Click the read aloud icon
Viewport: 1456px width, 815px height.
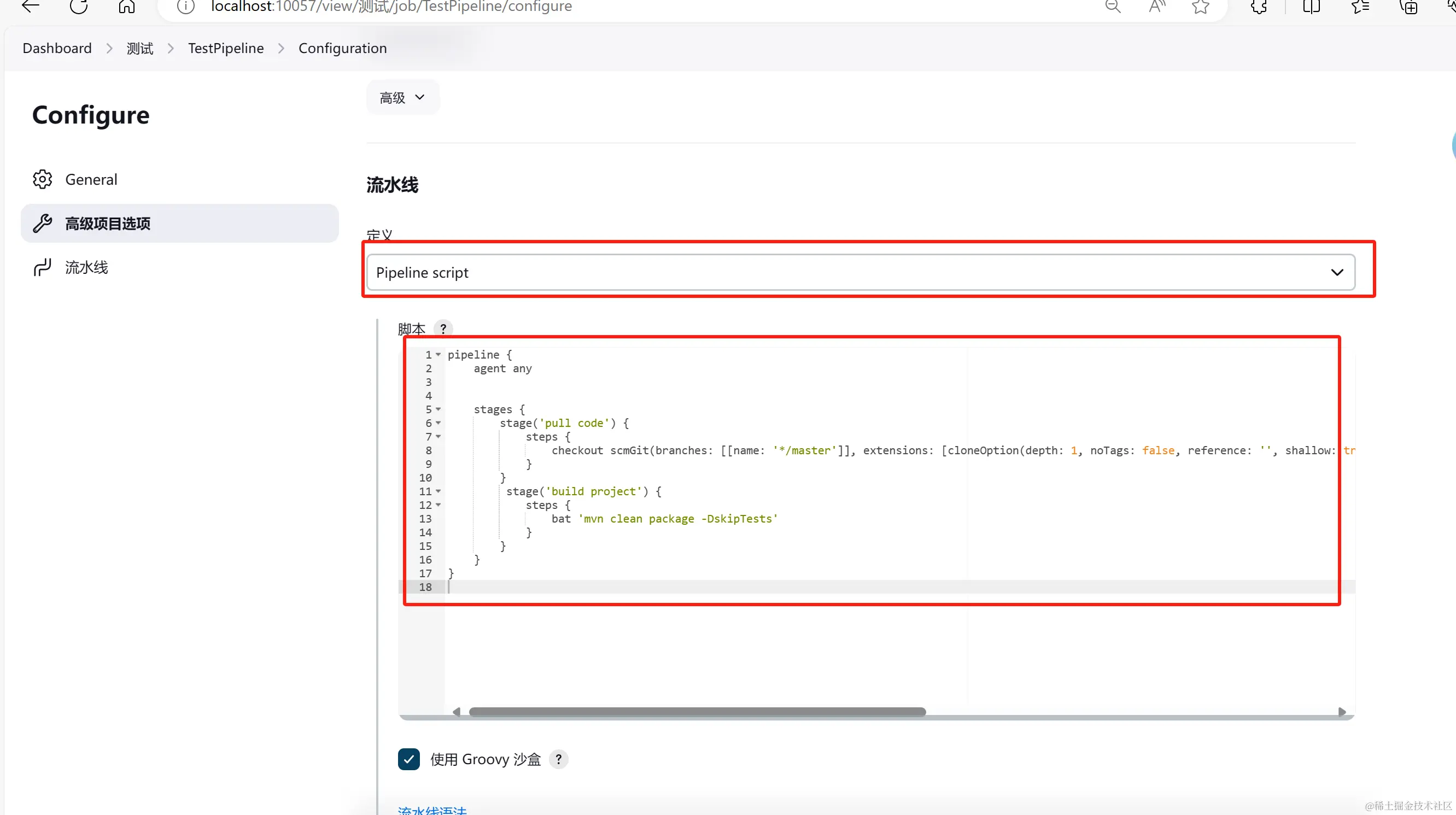1157,7
